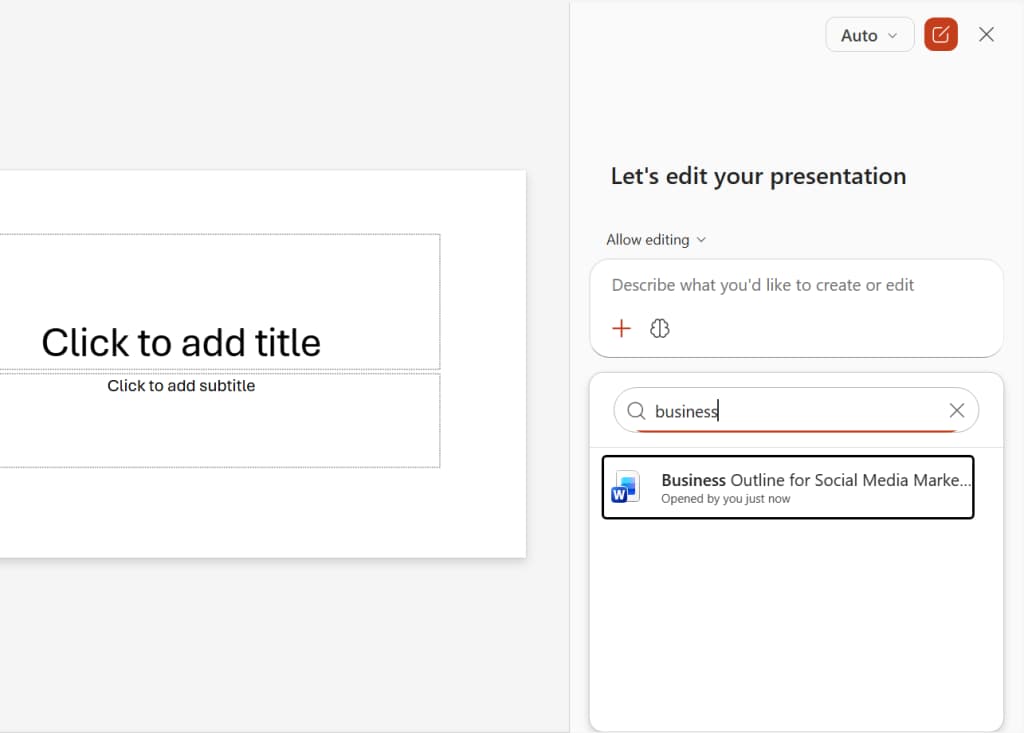The height and width of the screenshot is (733, 1024).
Task: Open the Auto model dropdown
Action: tap(869, 35)
